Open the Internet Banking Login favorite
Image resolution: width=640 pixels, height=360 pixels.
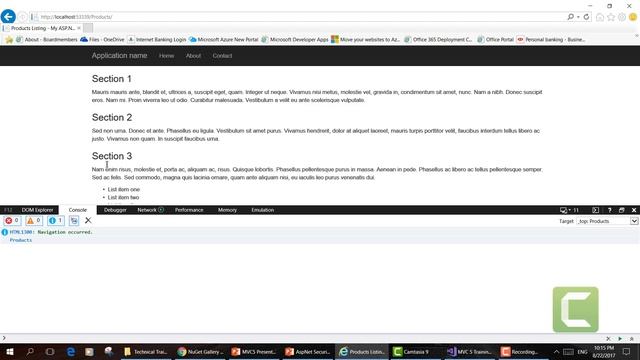point(157,40)
